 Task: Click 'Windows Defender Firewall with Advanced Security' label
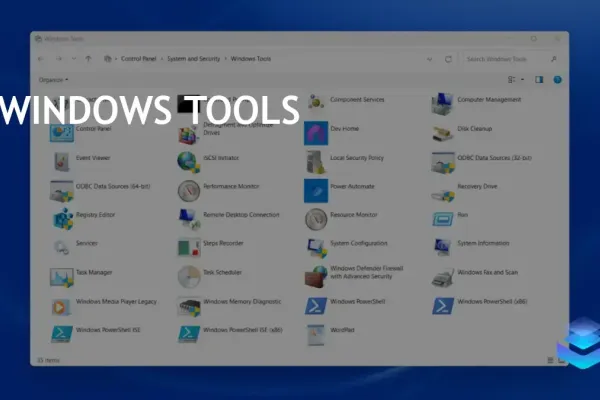click(367, 272)
